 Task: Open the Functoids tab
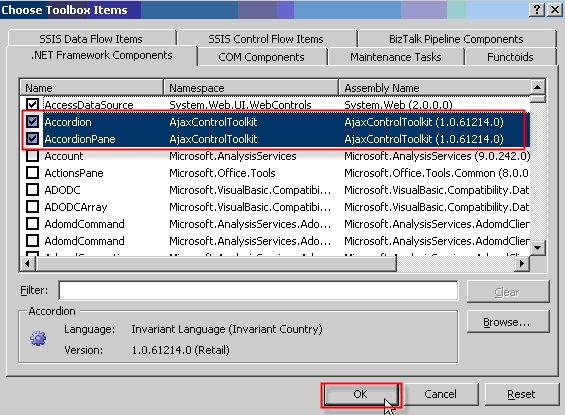point(510,57)
